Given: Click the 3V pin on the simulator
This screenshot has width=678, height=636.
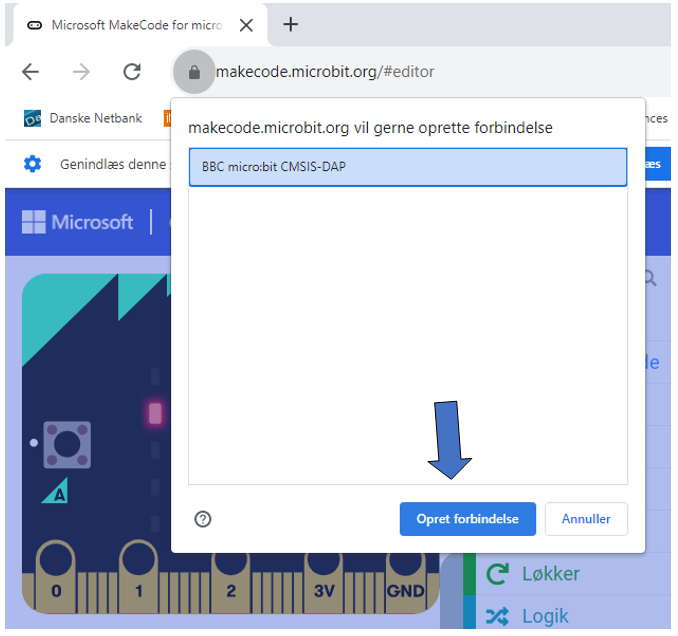Looking at the screenshot, I should point(323,582).
